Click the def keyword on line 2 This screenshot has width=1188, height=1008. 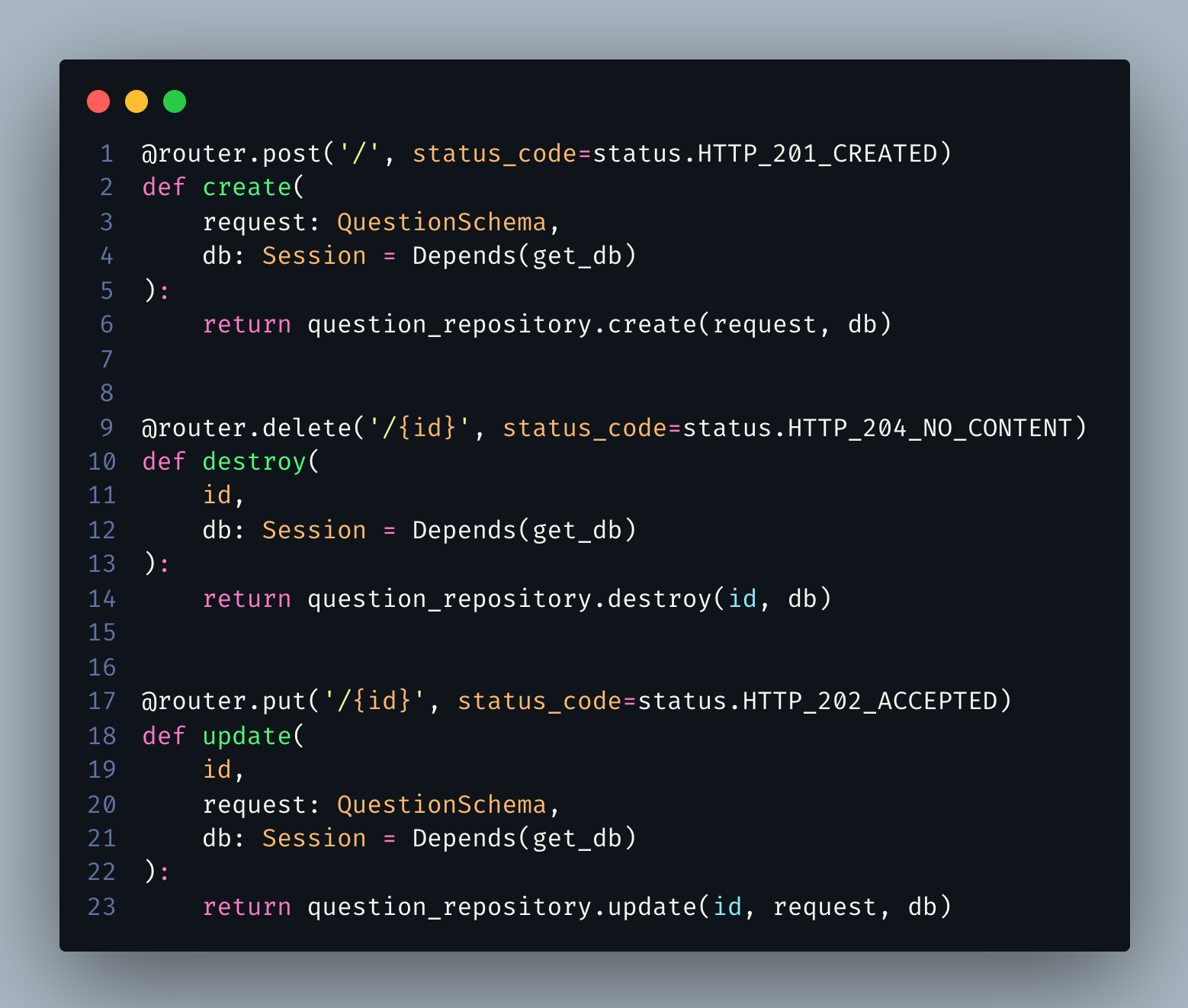point(164,188)
